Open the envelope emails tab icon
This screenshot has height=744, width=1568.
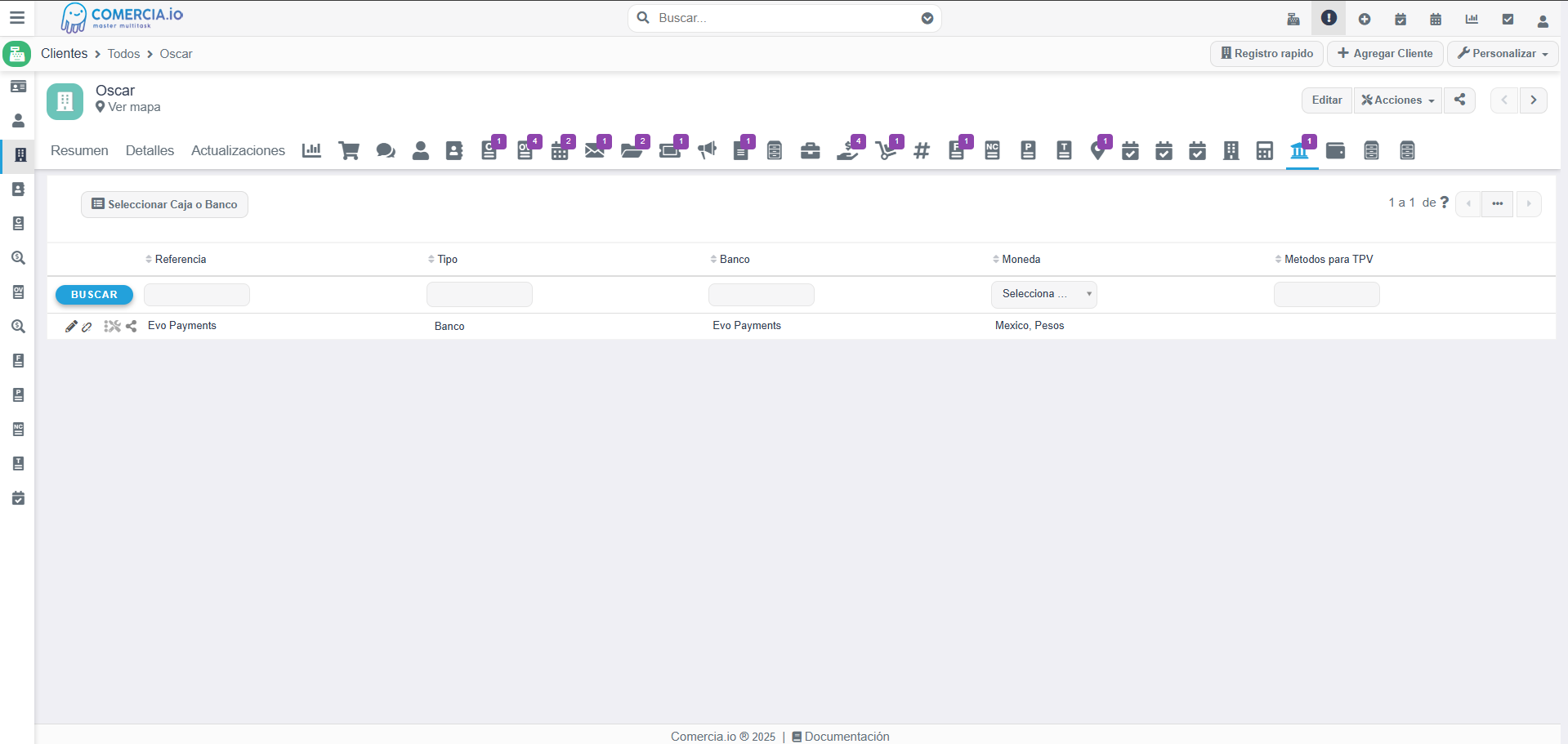point(596,150)
